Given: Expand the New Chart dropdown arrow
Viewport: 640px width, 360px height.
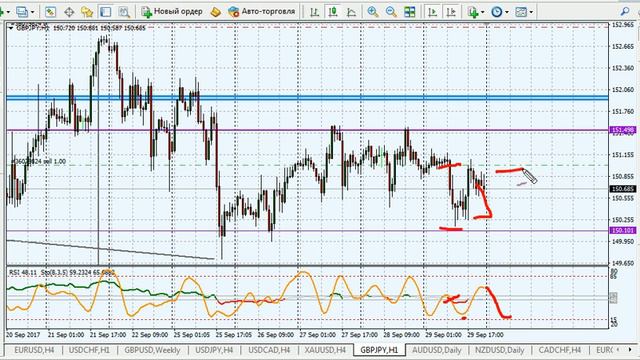Looking at the screenshot, I should 8,12.
